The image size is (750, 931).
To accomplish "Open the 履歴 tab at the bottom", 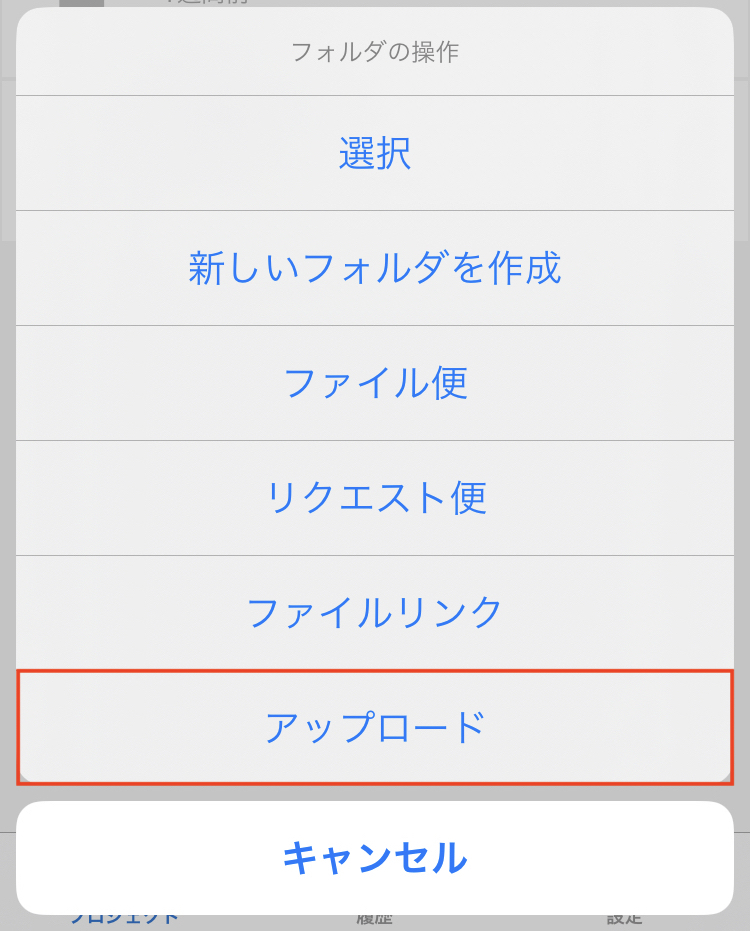I will pos(375,920).
